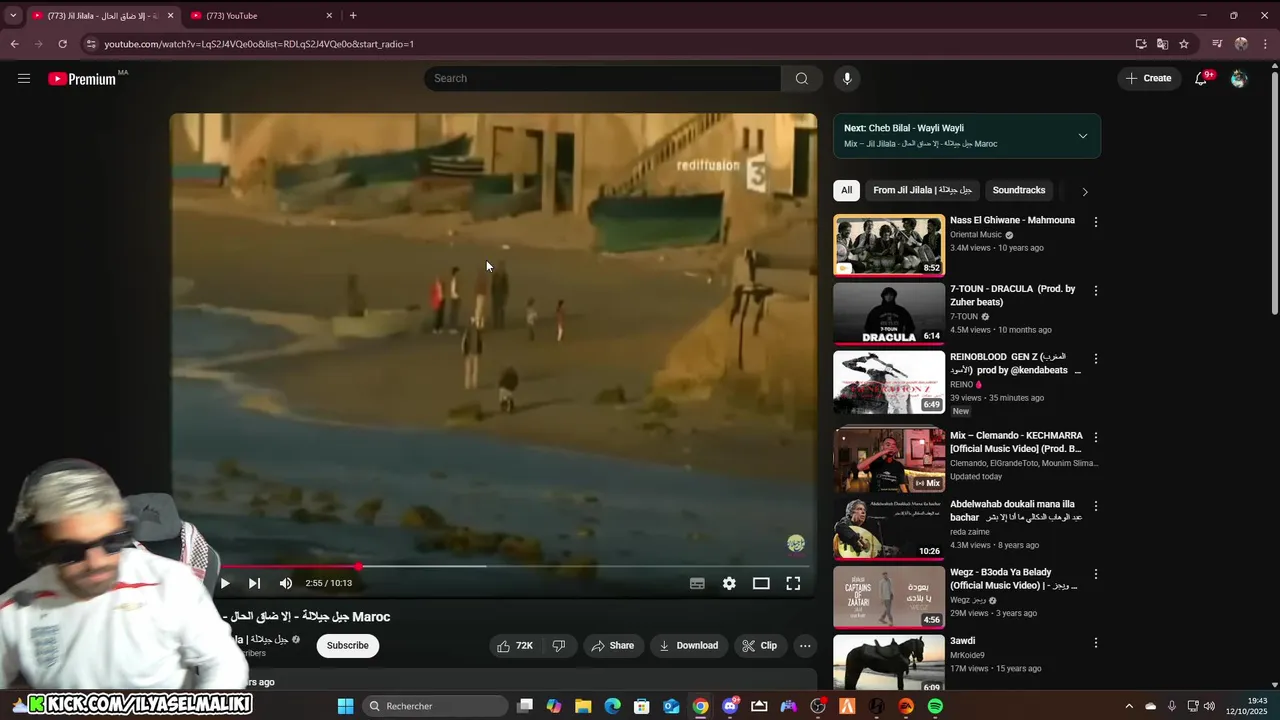
Task: Select the From Jil Jilala chip
Action: pos(922,190)
